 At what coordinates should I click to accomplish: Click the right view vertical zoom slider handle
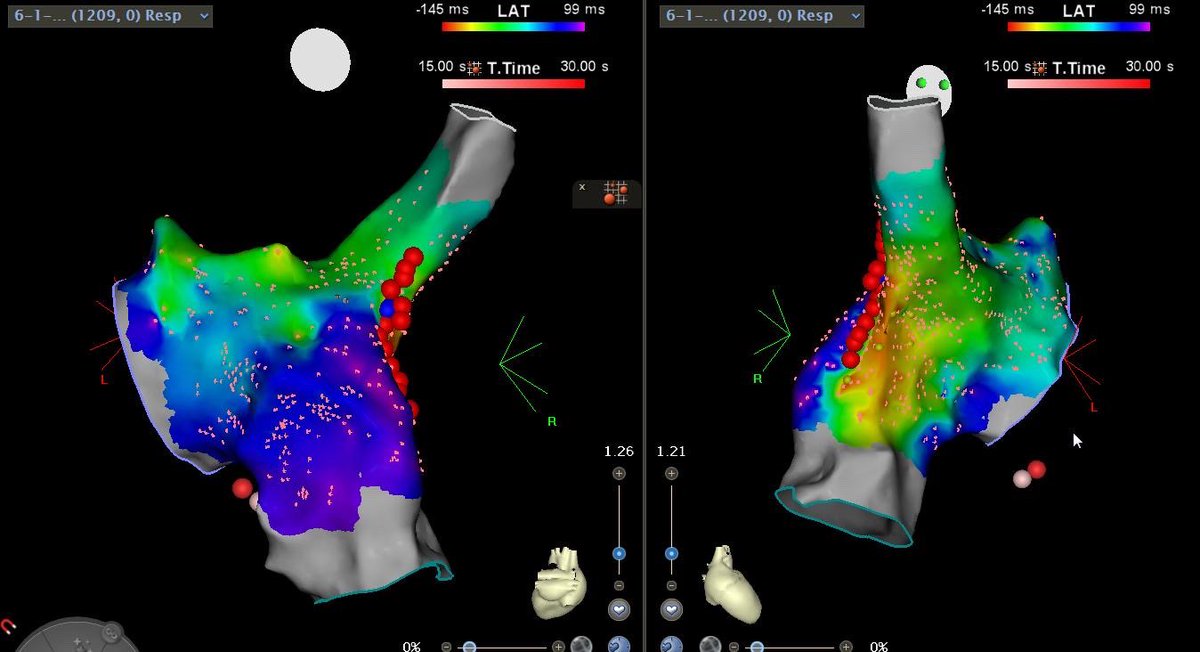(x=671, y=553)
